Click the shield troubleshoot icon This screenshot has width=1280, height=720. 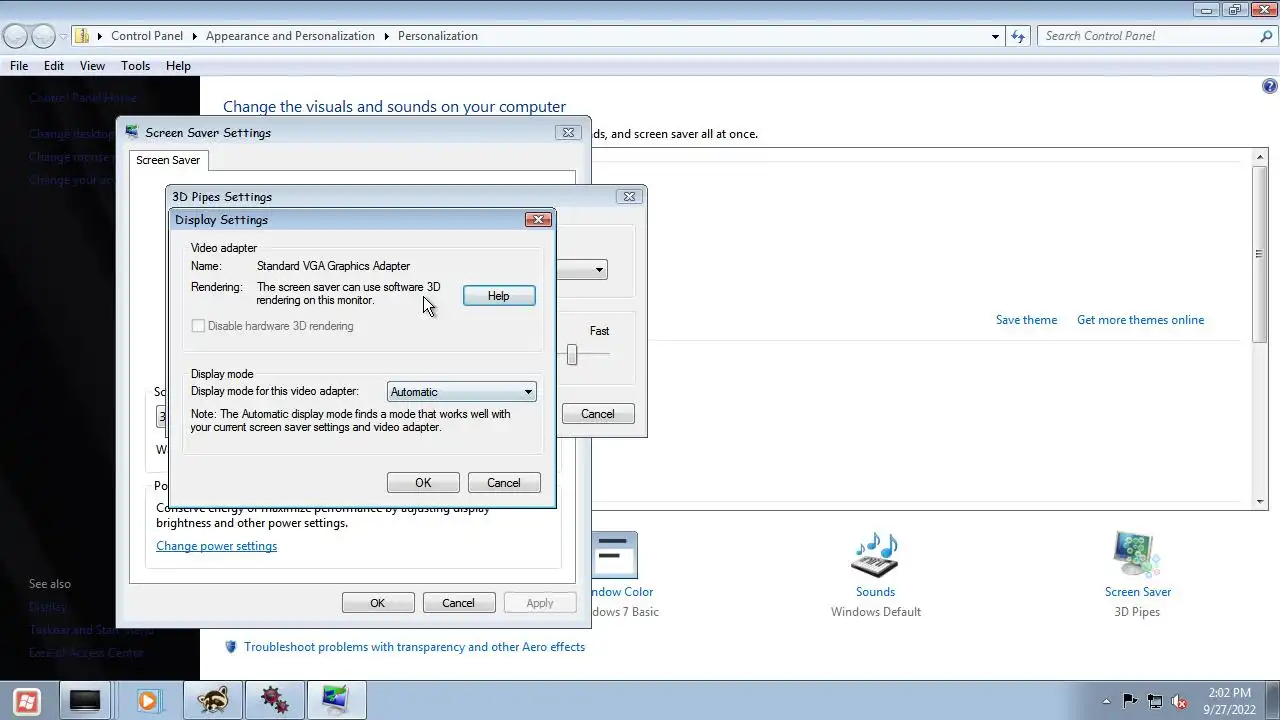pos(231,647)
